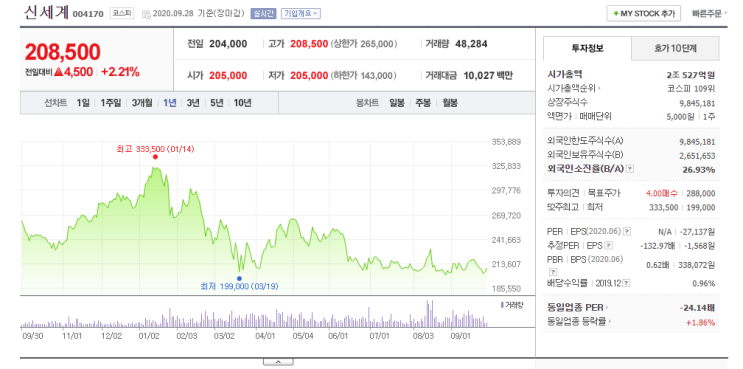Open help icon beside 외국인소진율(B/A)
This screenshot has height=369, width=743.
point(630,169)
